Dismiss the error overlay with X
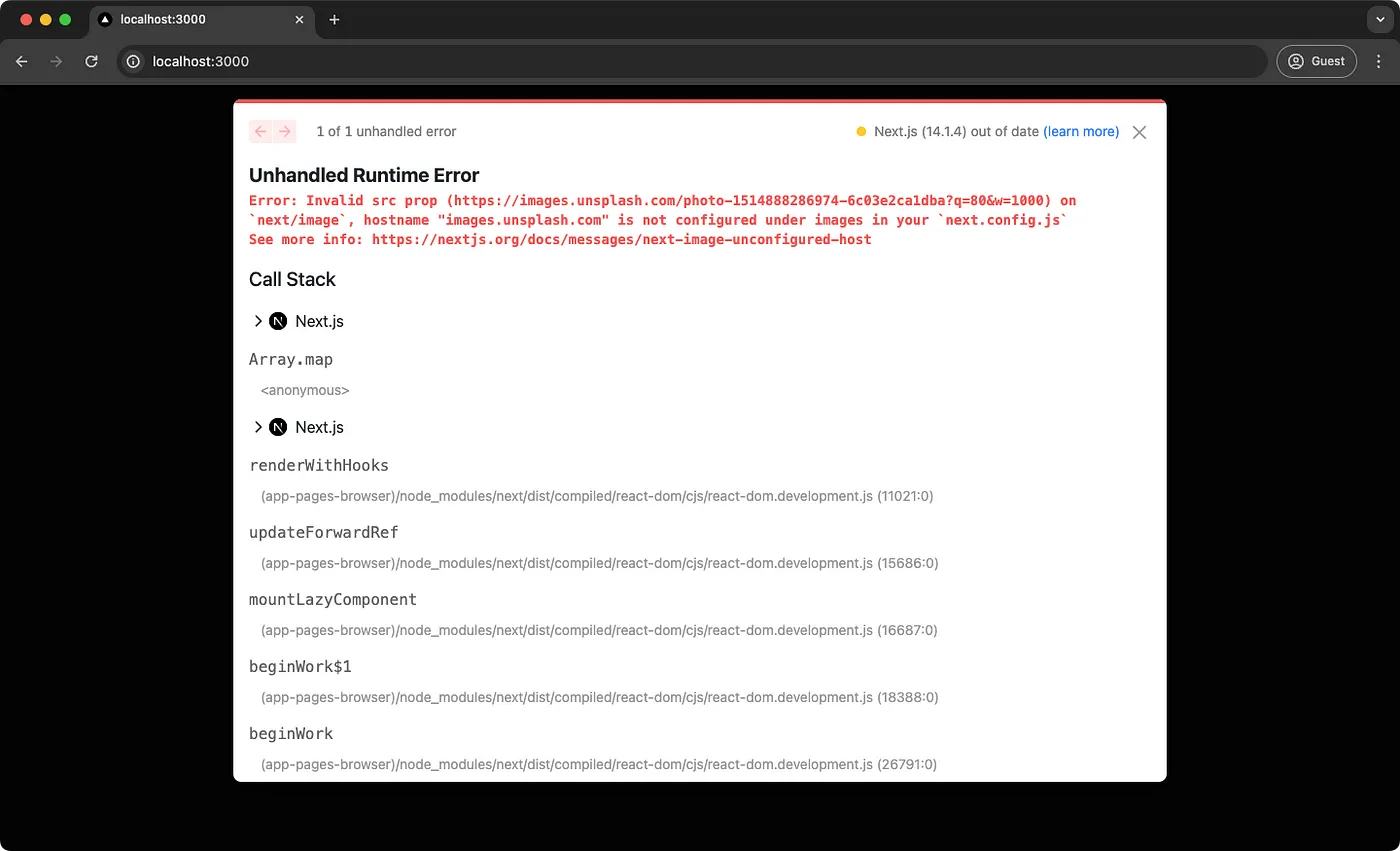The image size is (1400, 851). click(1139, 132)
